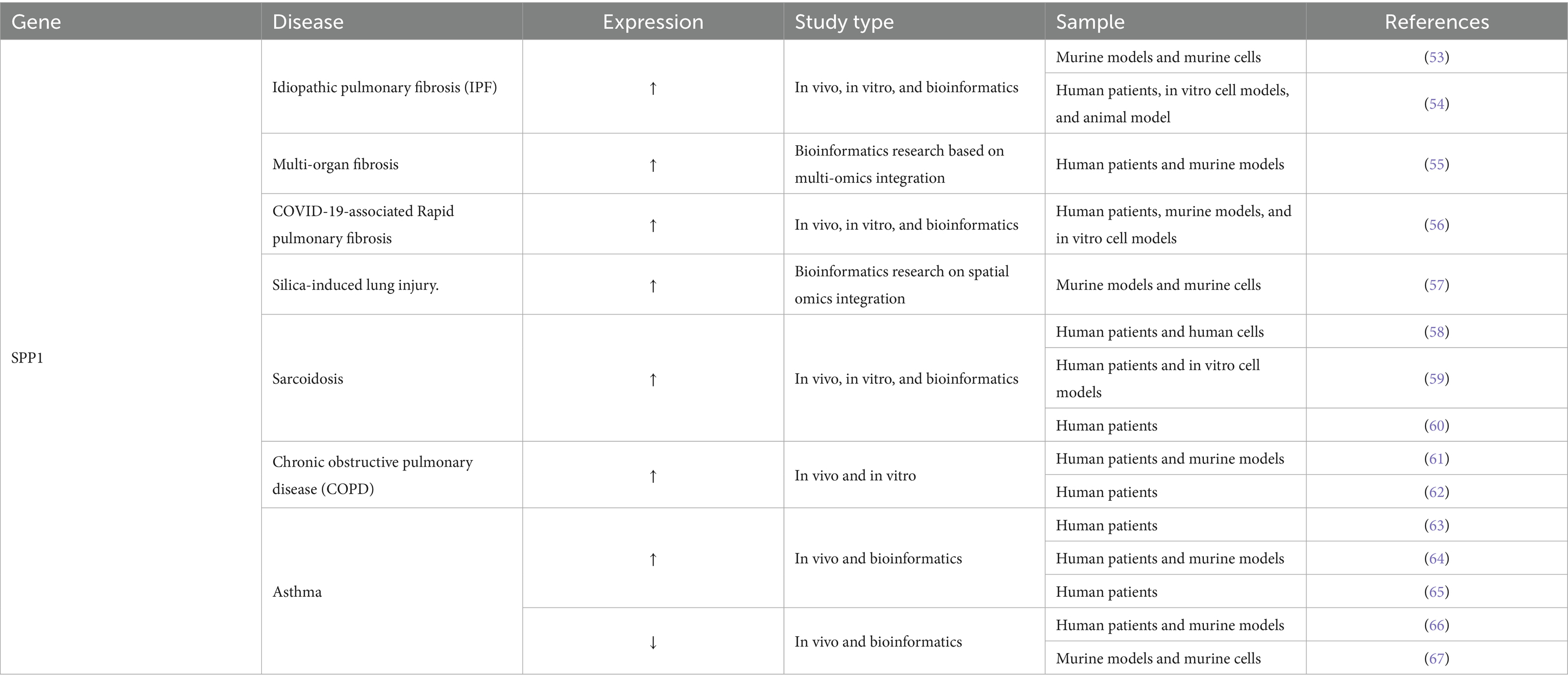Follow reference link 61
Image resolution: width=1568 pixels, height=684 pixels.
tap(1436, 459)
